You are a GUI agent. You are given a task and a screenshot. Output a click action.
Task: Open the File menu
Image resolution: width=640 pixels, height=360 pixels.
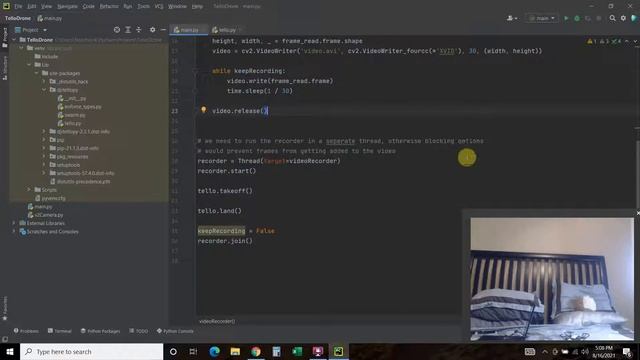(18, 7)
